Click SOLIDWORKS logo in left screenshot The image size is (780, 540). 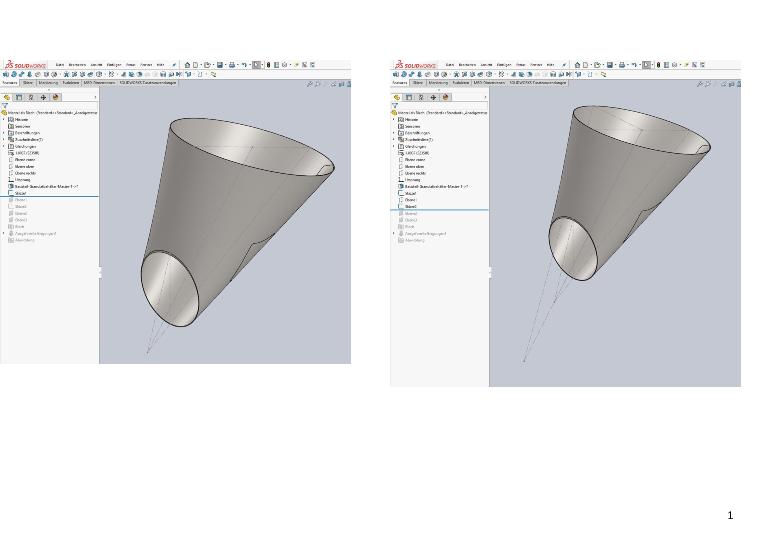pyautogui.click(x=25, y=65)
